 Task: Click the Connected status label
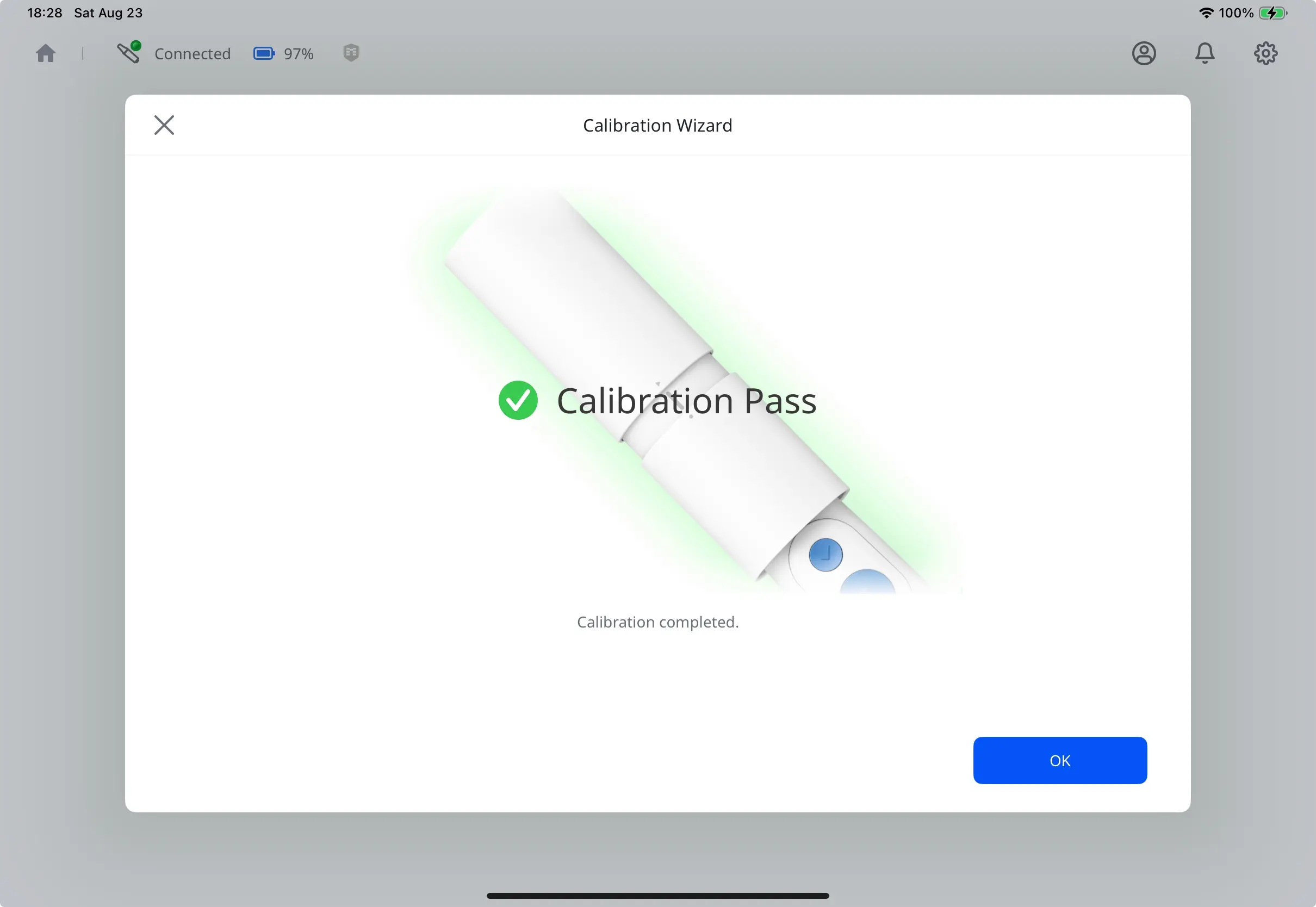pos(192,53)
